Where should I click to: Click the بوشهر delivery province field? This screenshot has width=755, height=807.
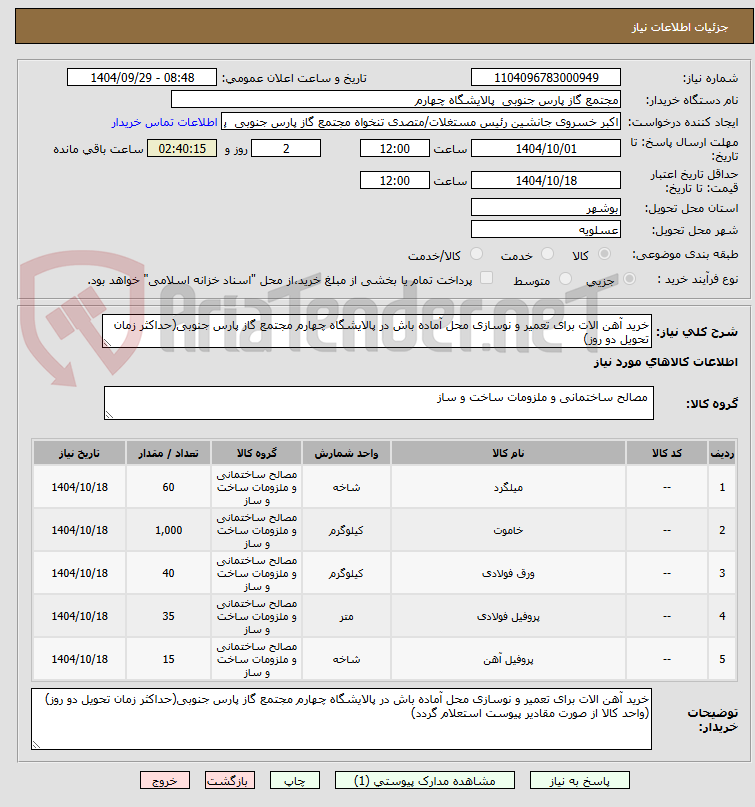pos(546,208)
